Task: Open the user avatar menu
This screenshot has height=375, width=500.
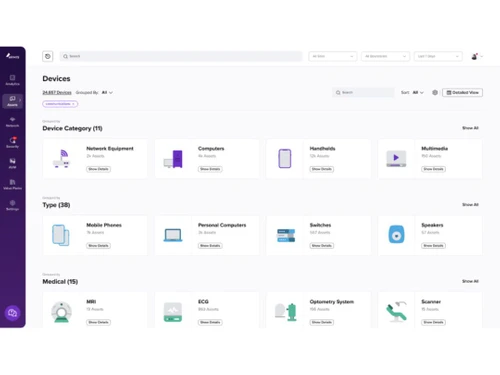Action: point(477,56)
